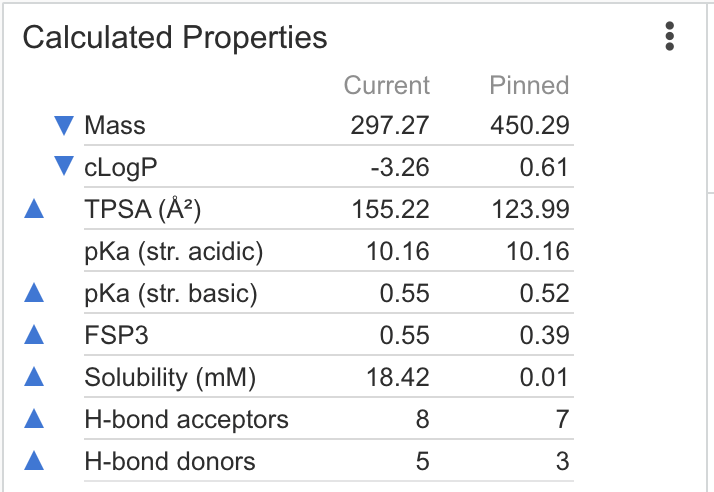Click the up arrow beside FSP3
This screenshot has width=714, height=492.
34,336
